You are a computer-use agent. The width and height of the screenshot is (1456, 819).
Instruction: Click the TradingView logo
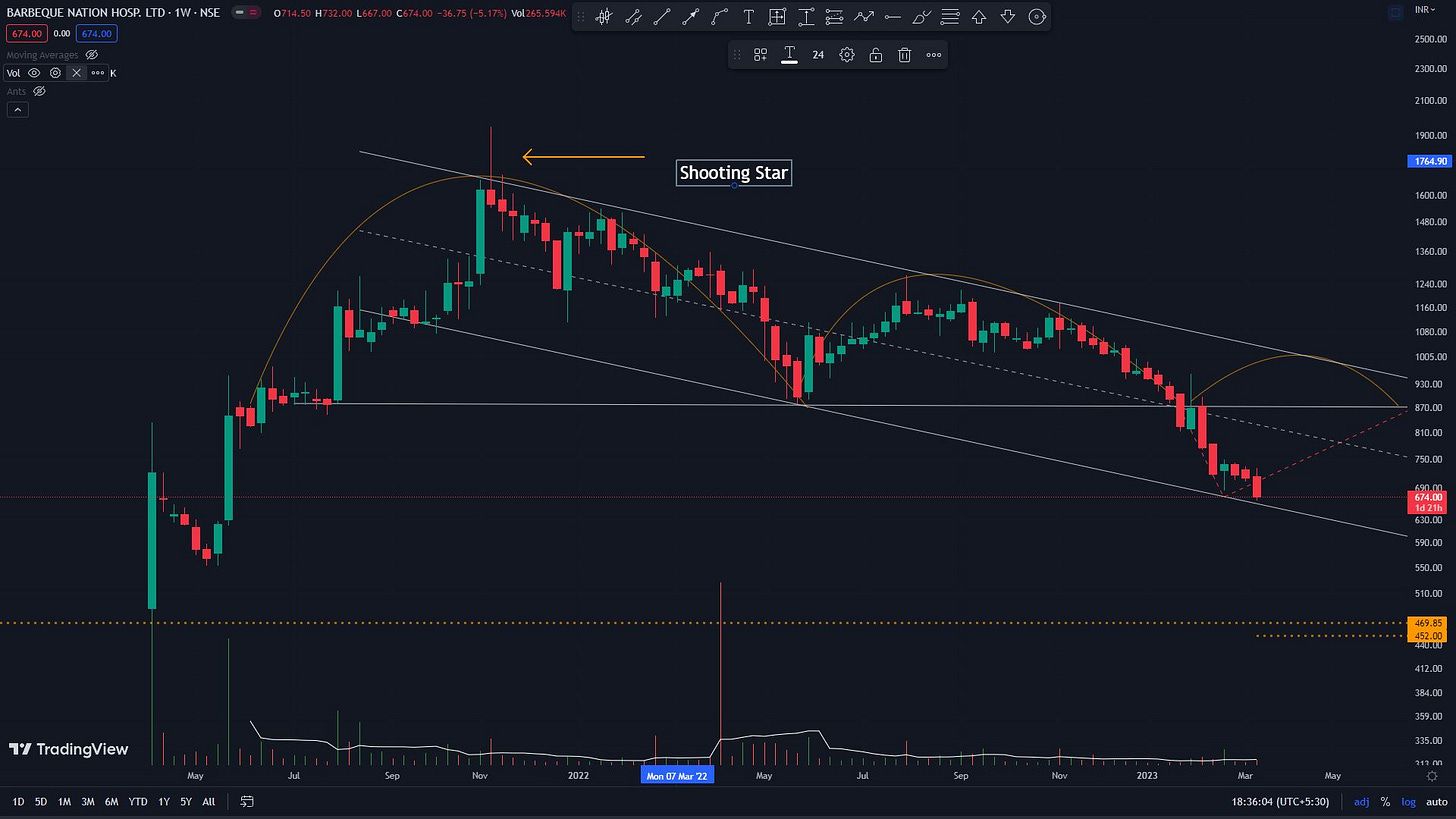tap(69, 749)
